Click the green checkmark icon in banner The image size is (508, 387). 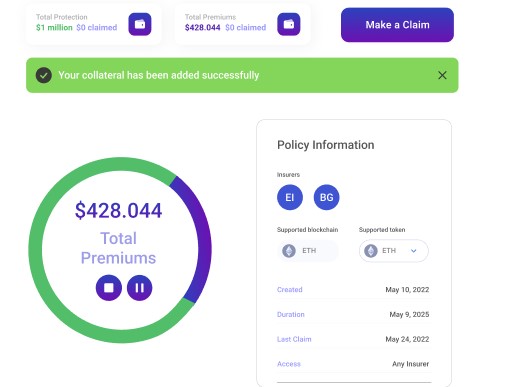44,75
